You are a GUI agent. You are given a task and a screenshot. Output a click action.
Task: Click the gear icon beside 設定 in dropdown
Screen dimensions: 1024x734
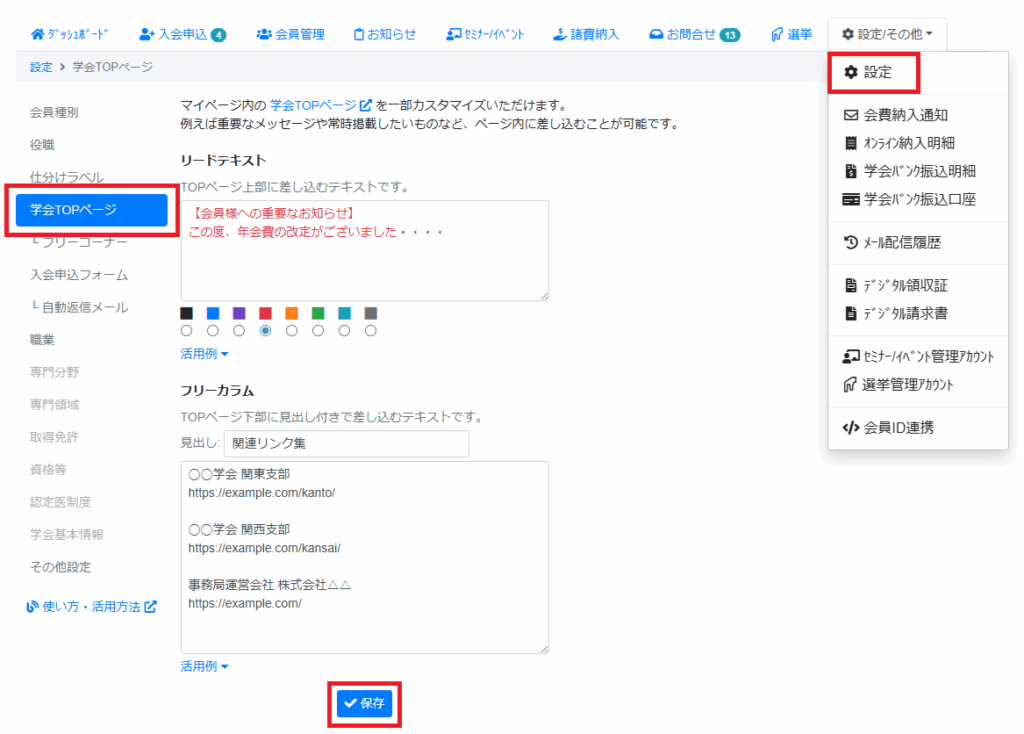tap(851, 72)
